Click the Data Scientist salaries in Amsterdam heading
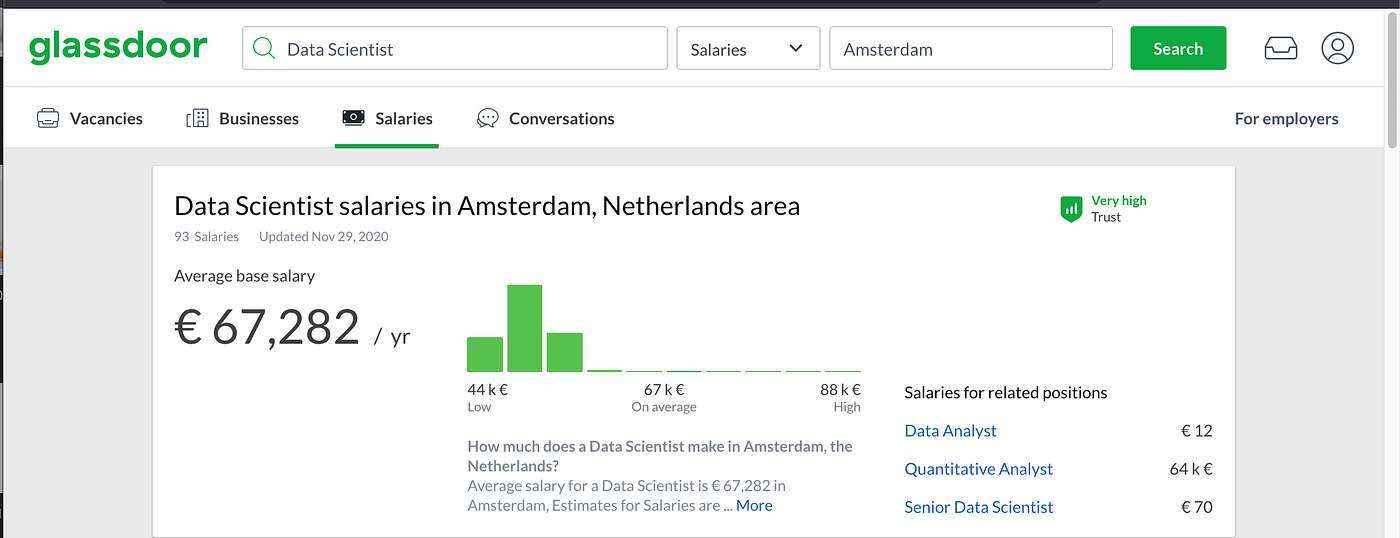Screen dimensions: 1400x538 [x=487, y=206]
